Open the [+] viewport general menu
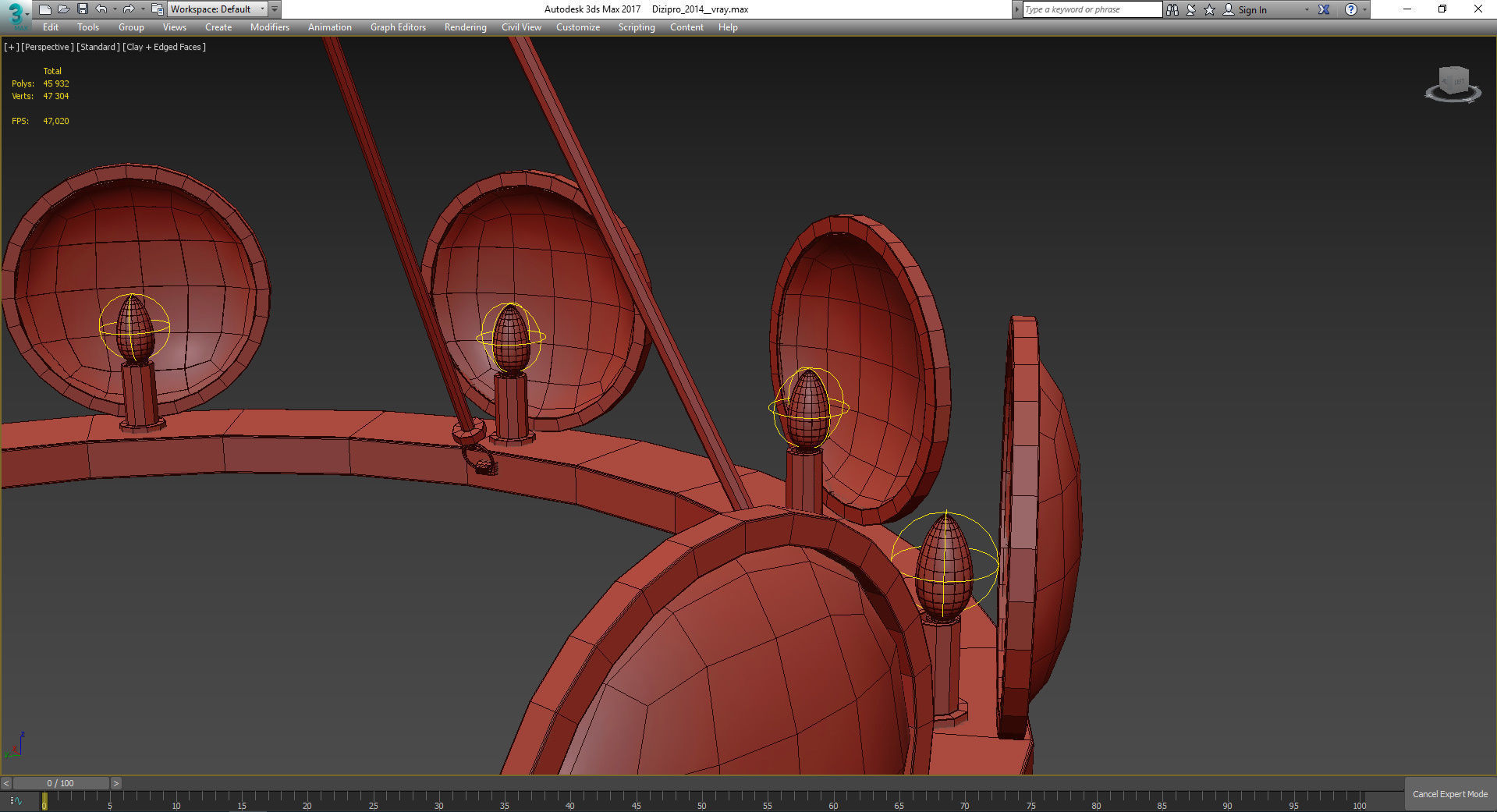 [11, 47]
